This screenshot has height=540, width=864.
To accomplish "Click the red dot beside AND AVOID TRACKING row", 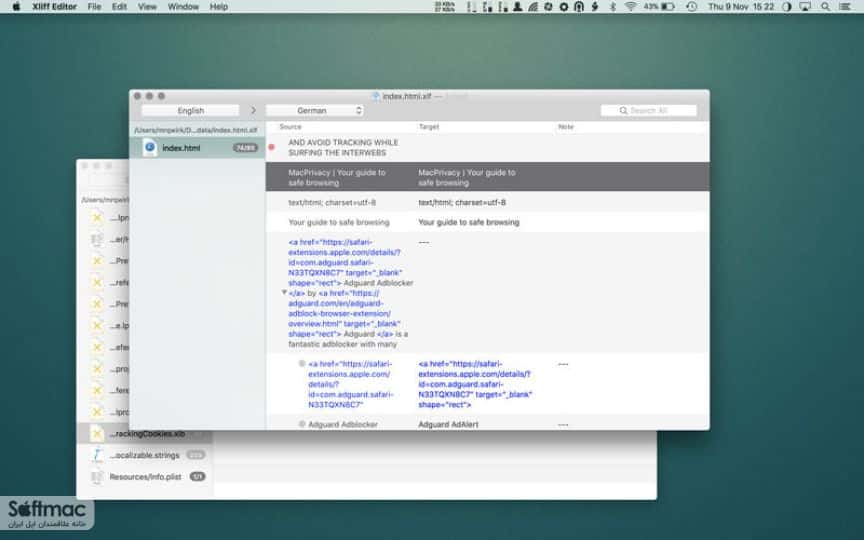I will (x=271, y=147).
